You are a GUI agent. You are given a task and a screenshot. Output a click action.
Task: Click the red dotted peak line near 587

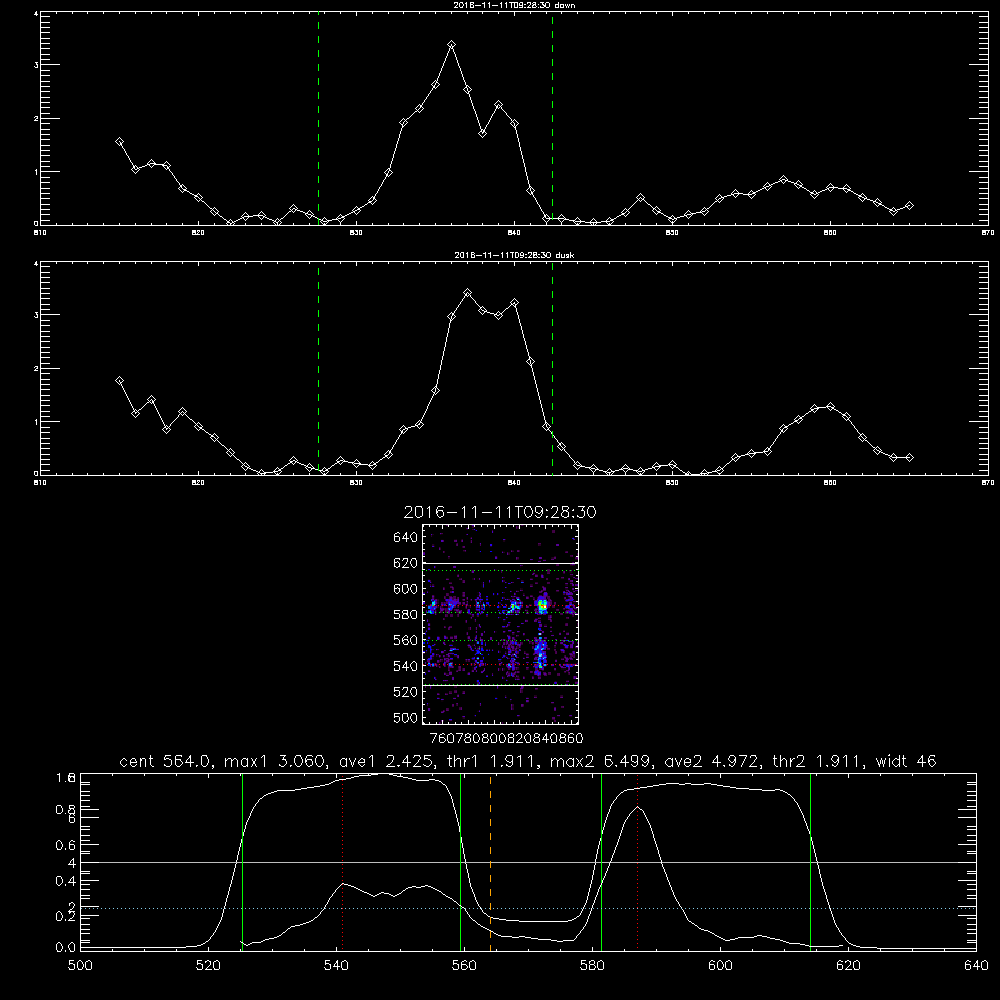[637, 862]
